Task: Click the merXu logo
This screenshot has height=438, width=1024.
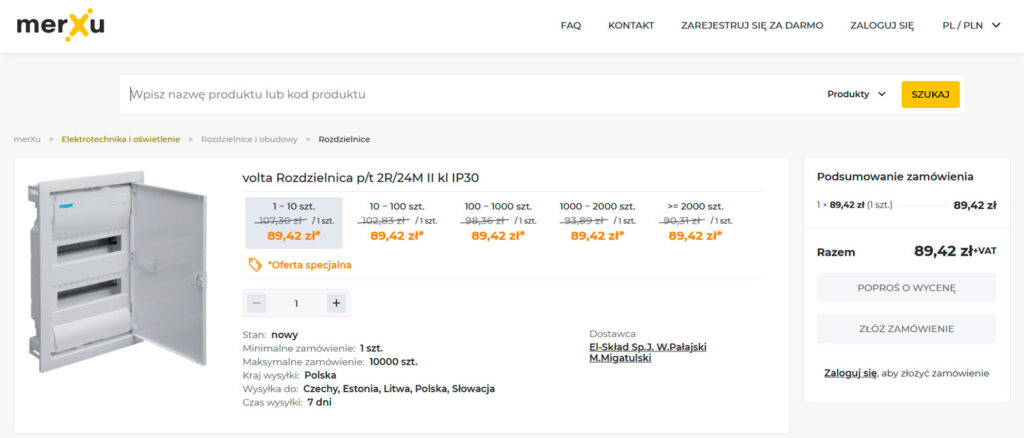Action: point(60,25)
